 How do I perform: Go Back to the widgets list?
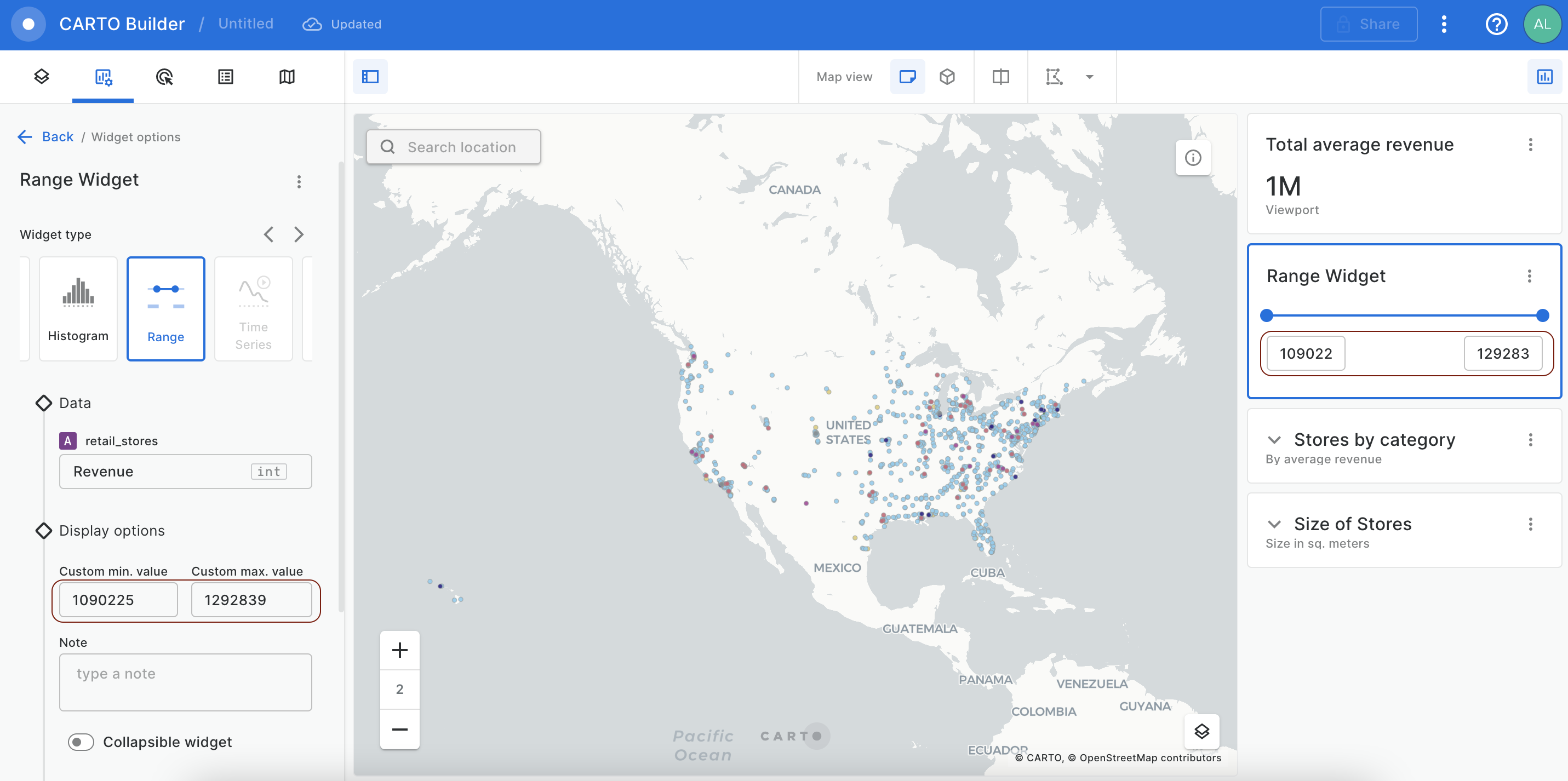click(x=45, y=137)
